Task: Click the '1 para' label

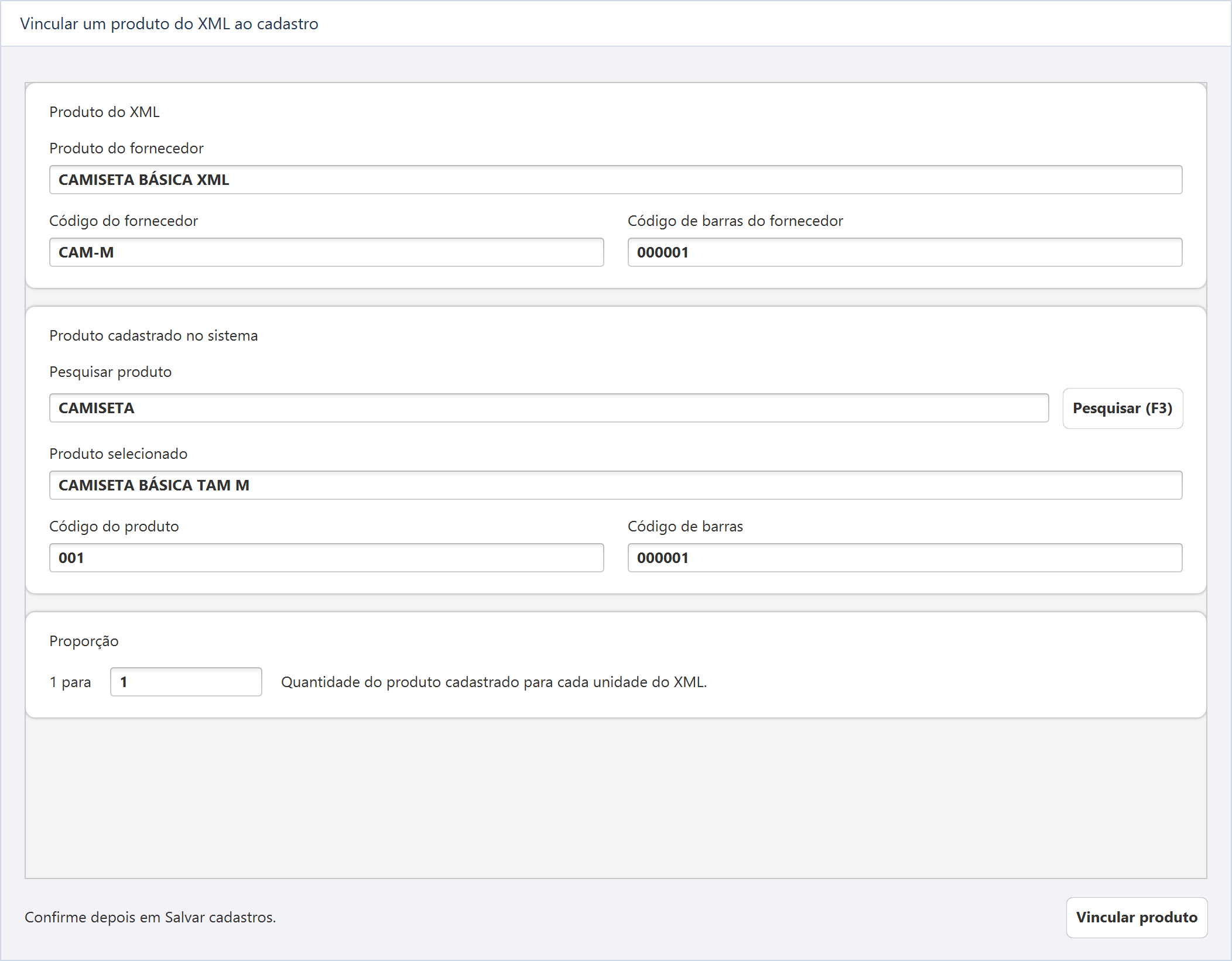Action: (x=70, y=682)
